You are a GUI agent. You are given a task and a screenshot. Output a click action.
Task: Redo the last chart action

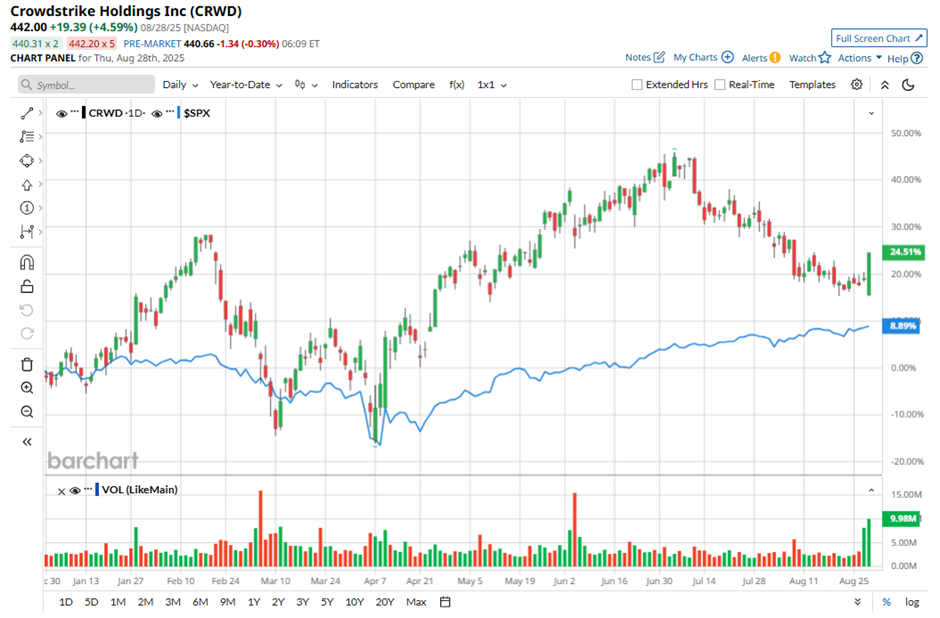27,333
